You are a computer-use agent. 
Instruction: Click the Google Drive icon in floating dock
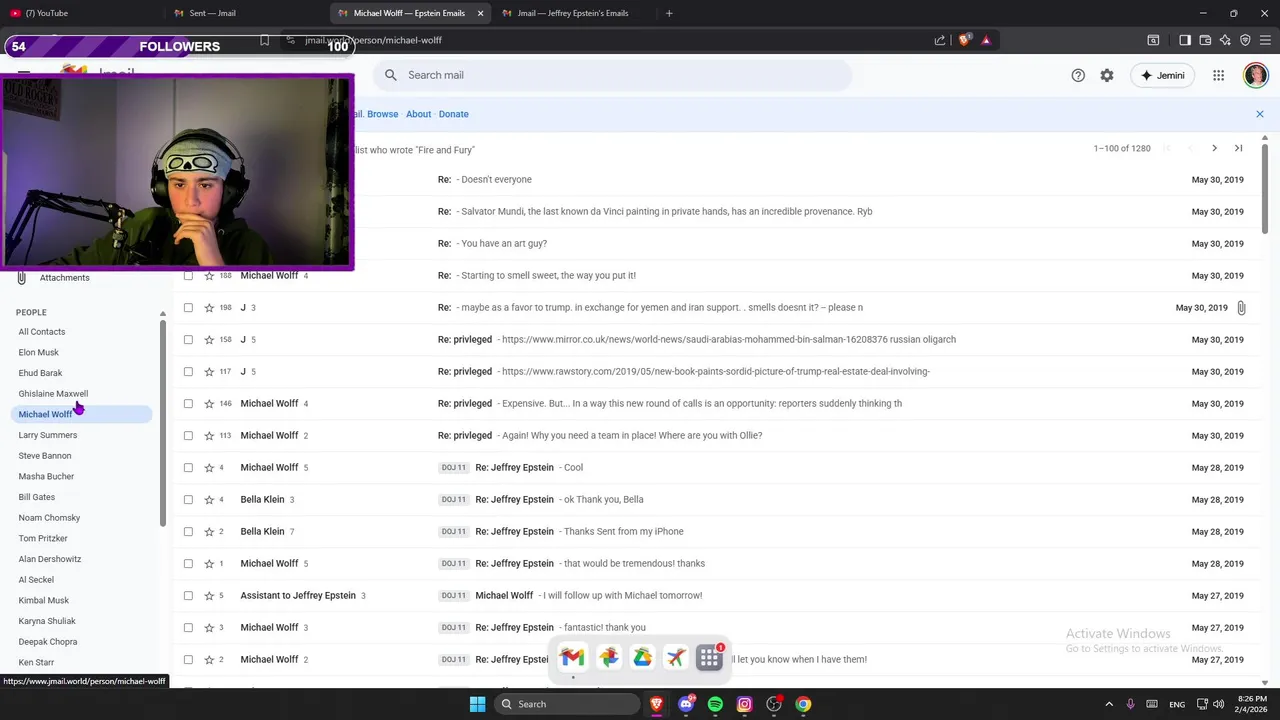(642, 657)
